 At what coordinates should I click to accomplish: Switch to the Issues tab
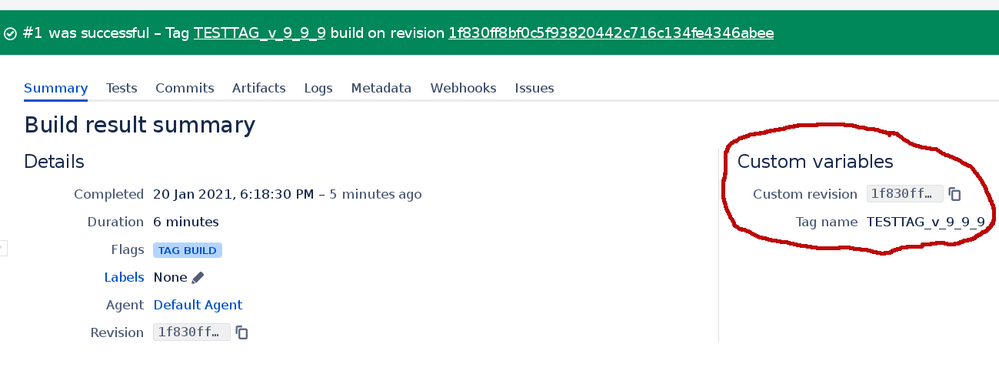535,88
